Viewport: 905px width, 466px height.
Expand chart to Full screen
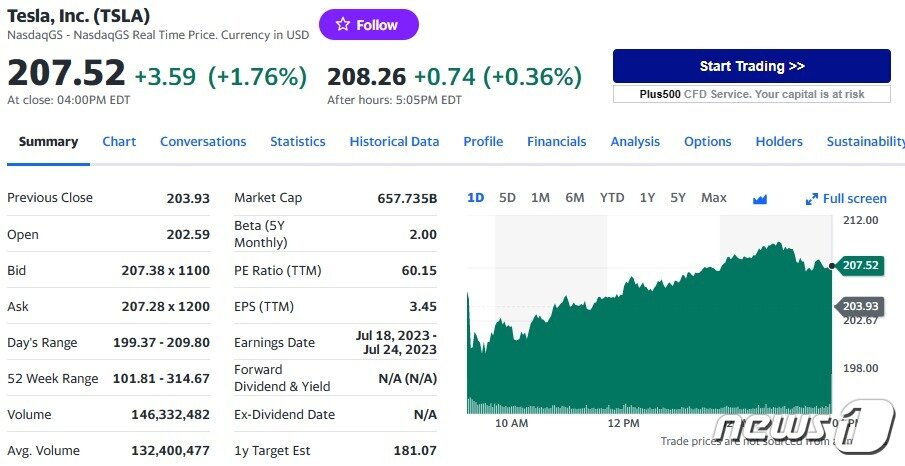pos(846,199)
